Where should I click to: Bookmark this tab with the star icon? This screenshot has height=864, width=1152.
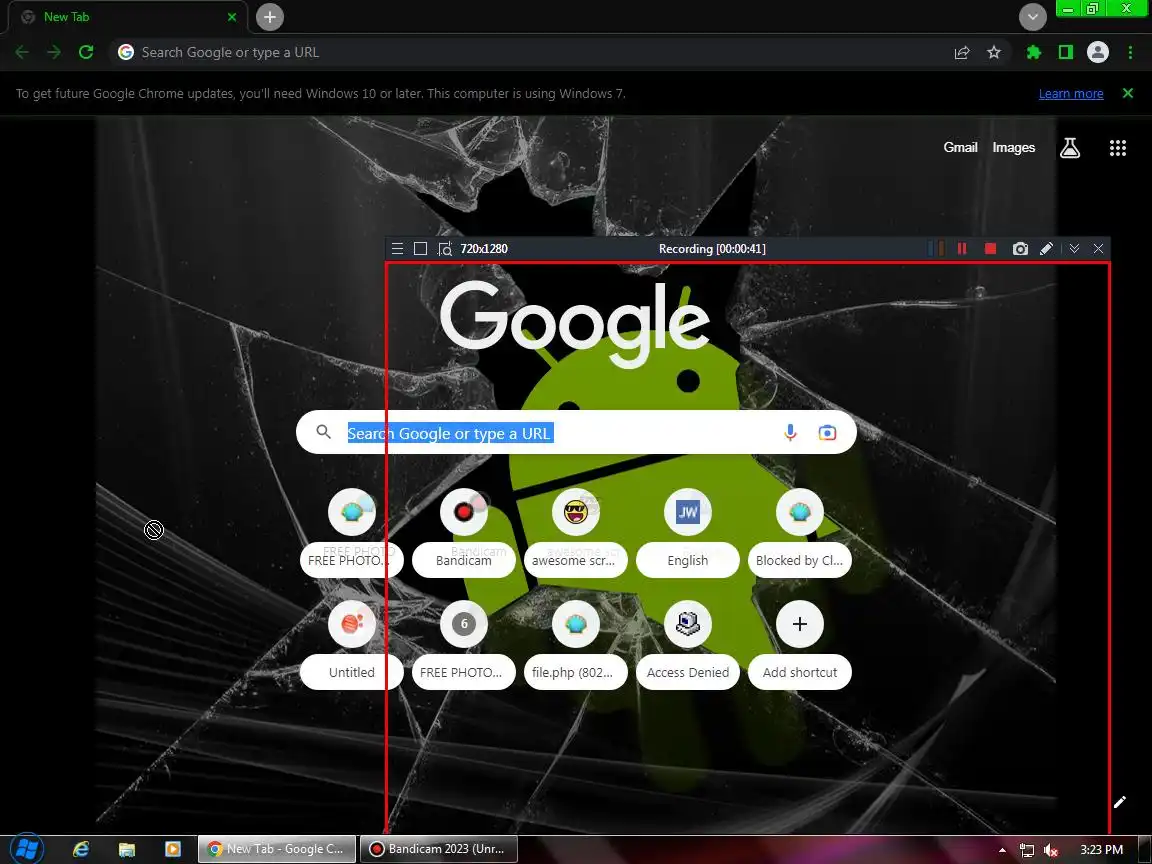coord(994,52)
